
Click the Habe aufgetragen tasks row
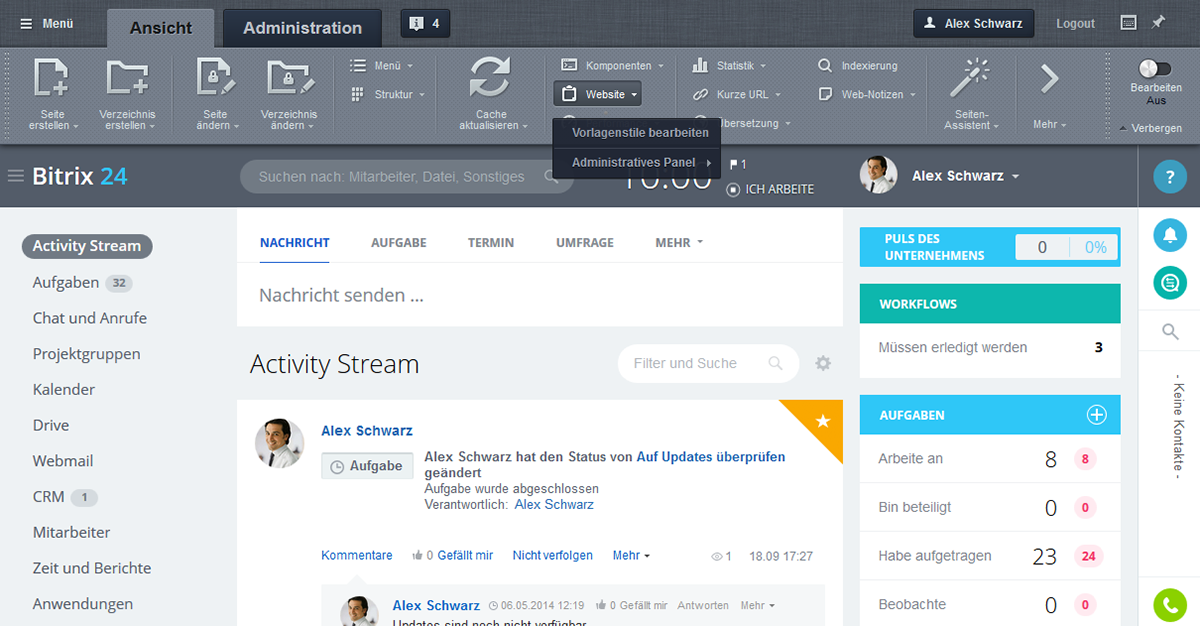(990, 556)
